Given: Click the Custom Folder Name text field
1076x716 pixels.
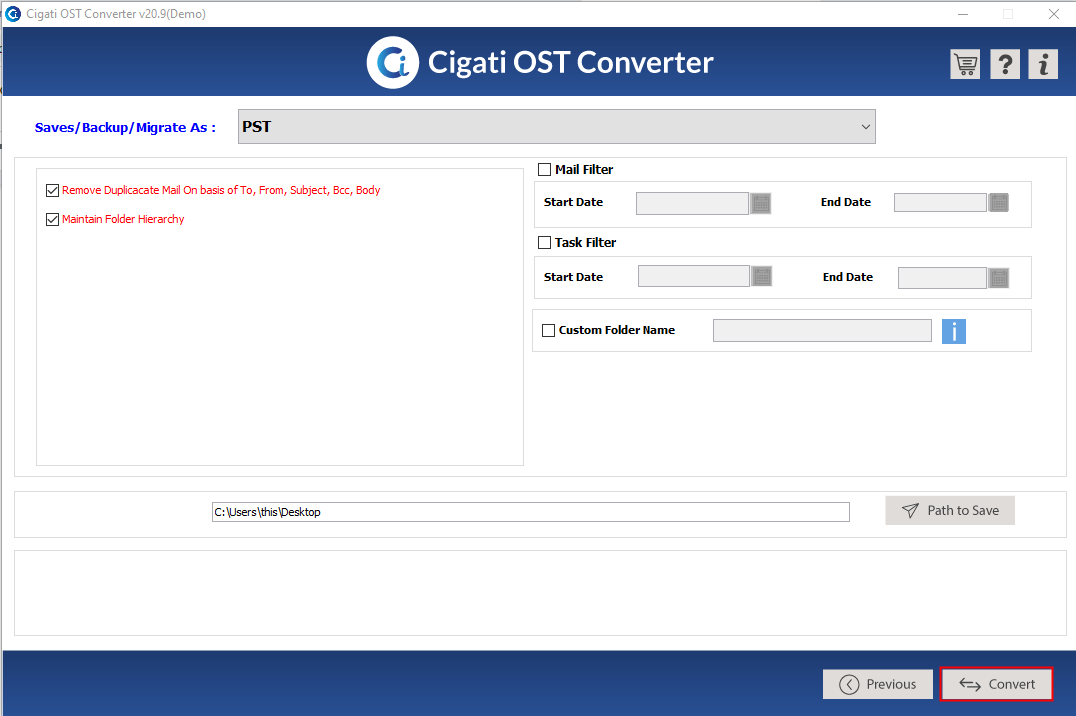Looking at the screenshot, I should [x=822, y=330].
